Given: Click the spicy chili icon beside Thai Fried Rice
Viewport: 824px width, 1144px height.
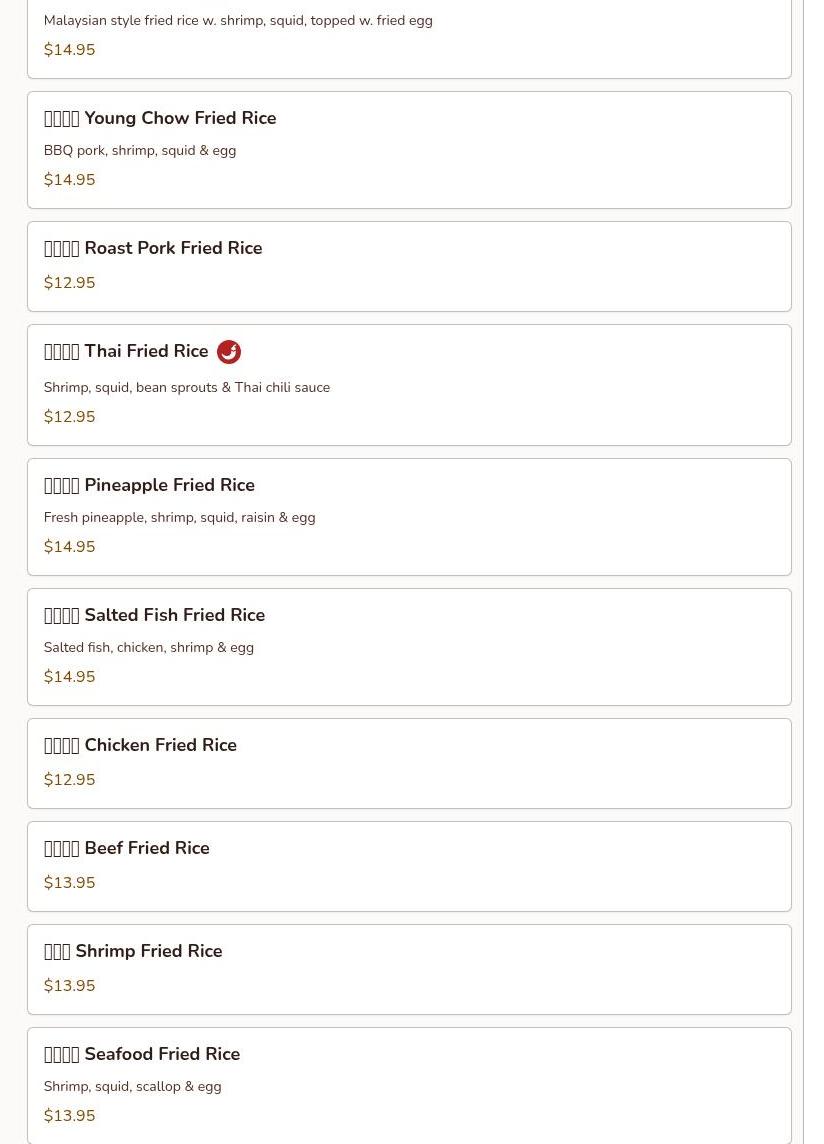Looking at the screenshot, I should coord(229,352).
